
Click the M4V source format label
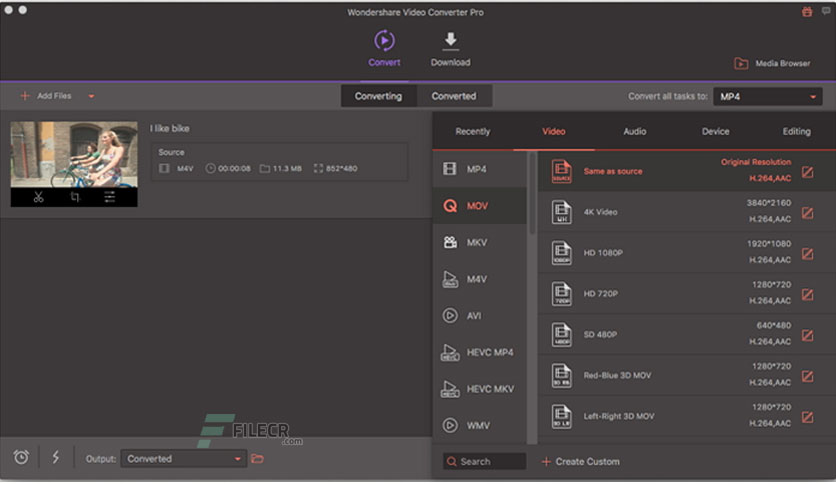click(185, 168)
